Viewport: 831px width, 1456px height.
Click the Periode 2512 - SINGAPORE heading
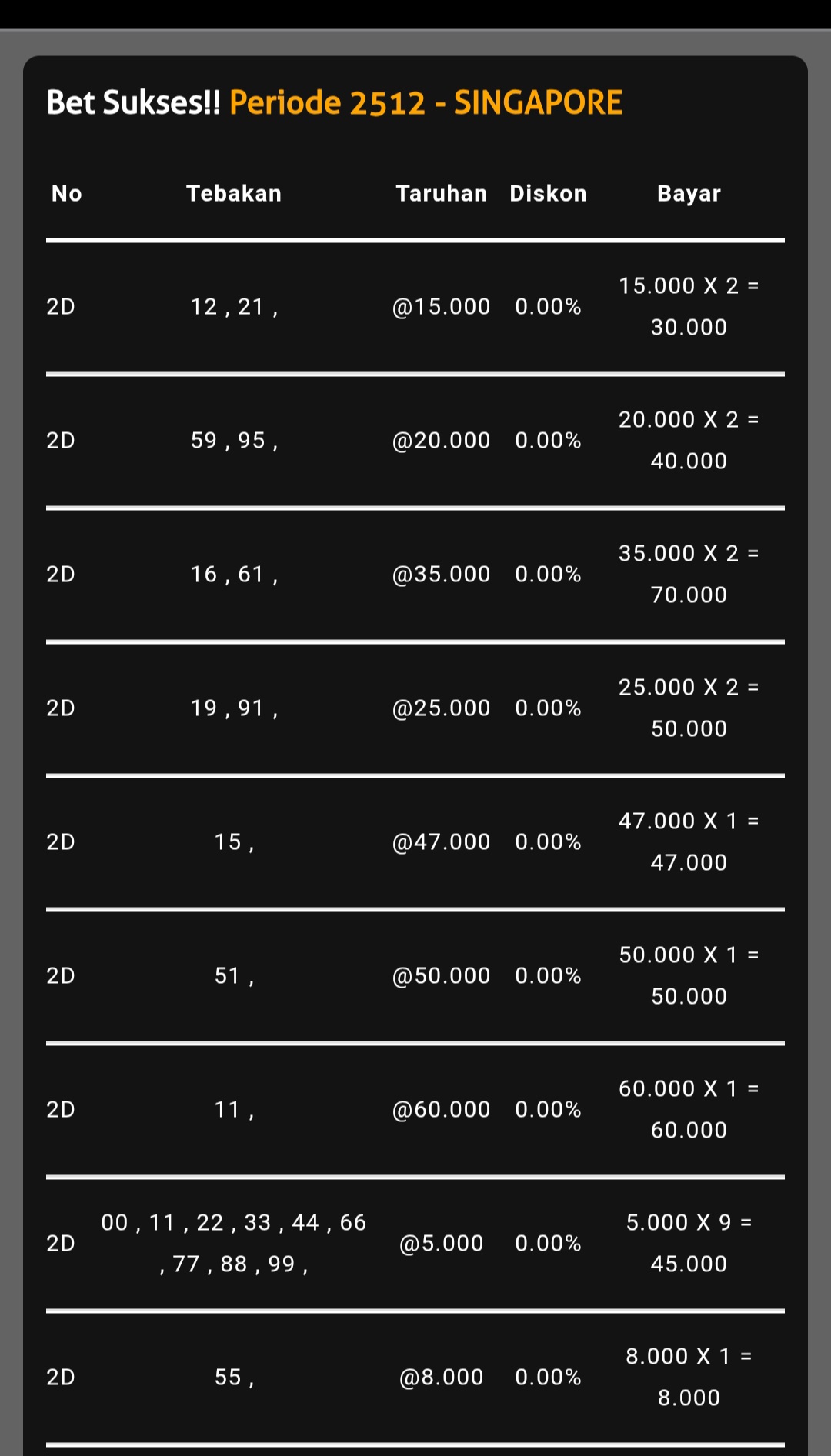pyautogui.click(x=426, y=103)
